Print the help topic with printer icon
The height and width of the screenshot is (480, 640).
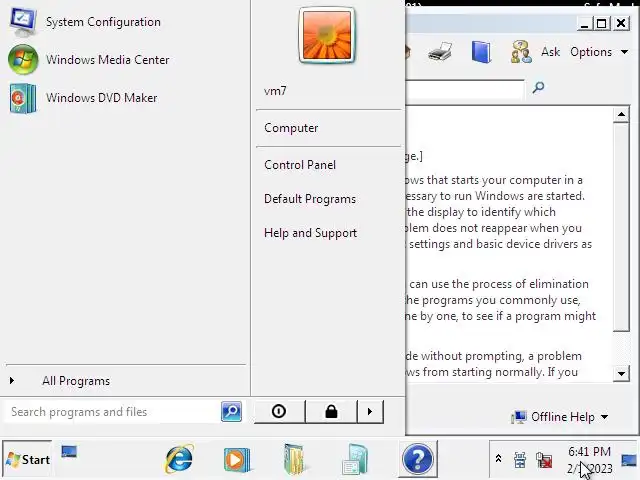point(440,52)
